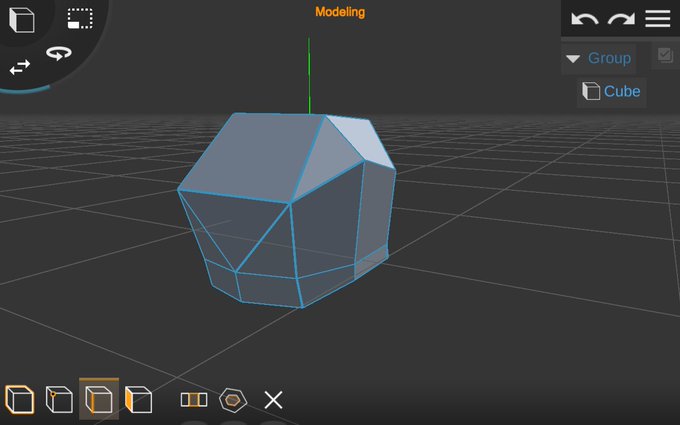Select the Group label in the hierarchy
The width and height of the screenshot is (680, 425).
pos(609,58)
